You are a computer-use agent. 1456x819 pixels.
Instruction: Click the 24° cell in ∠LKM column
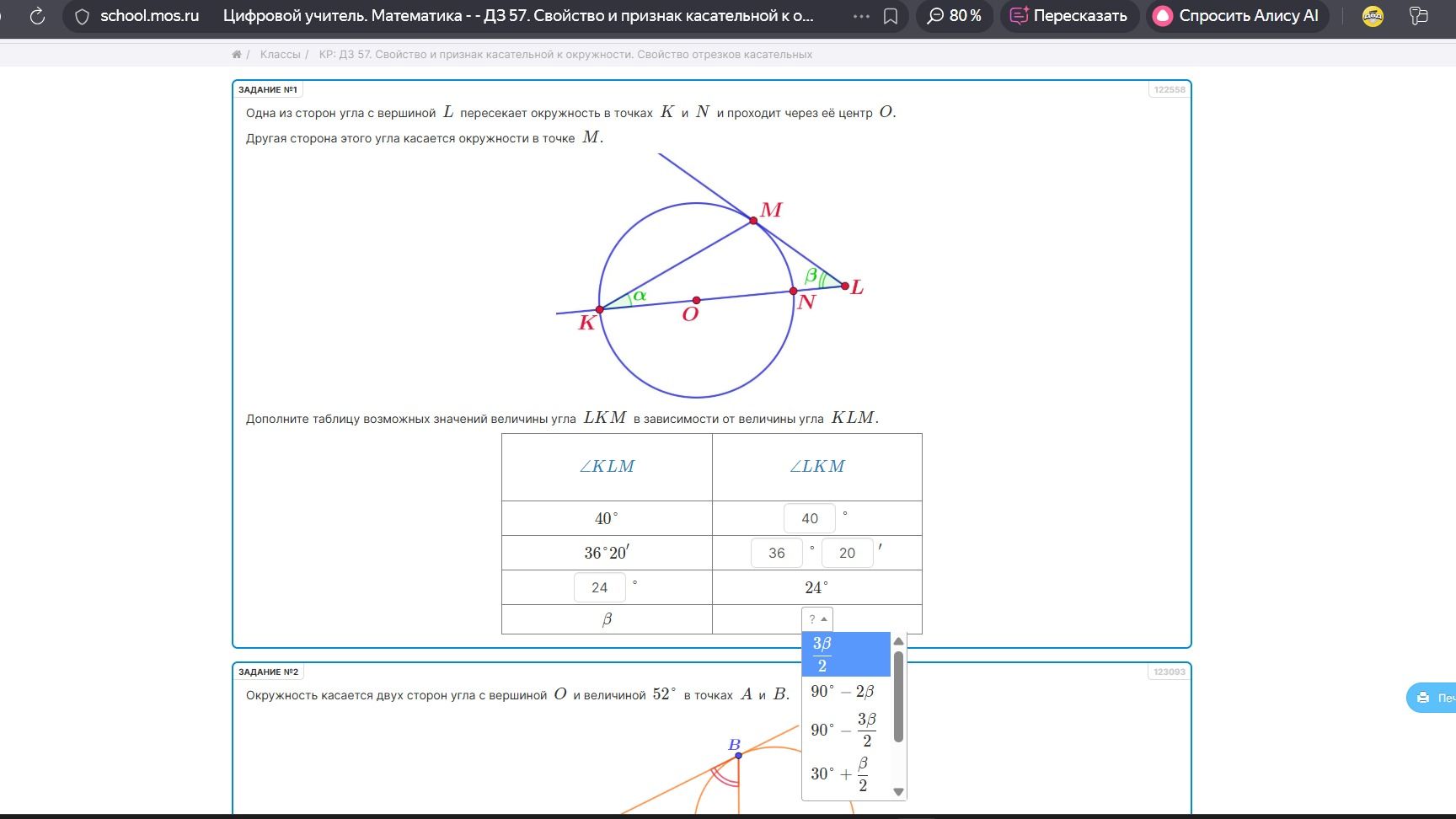[816, 587]
